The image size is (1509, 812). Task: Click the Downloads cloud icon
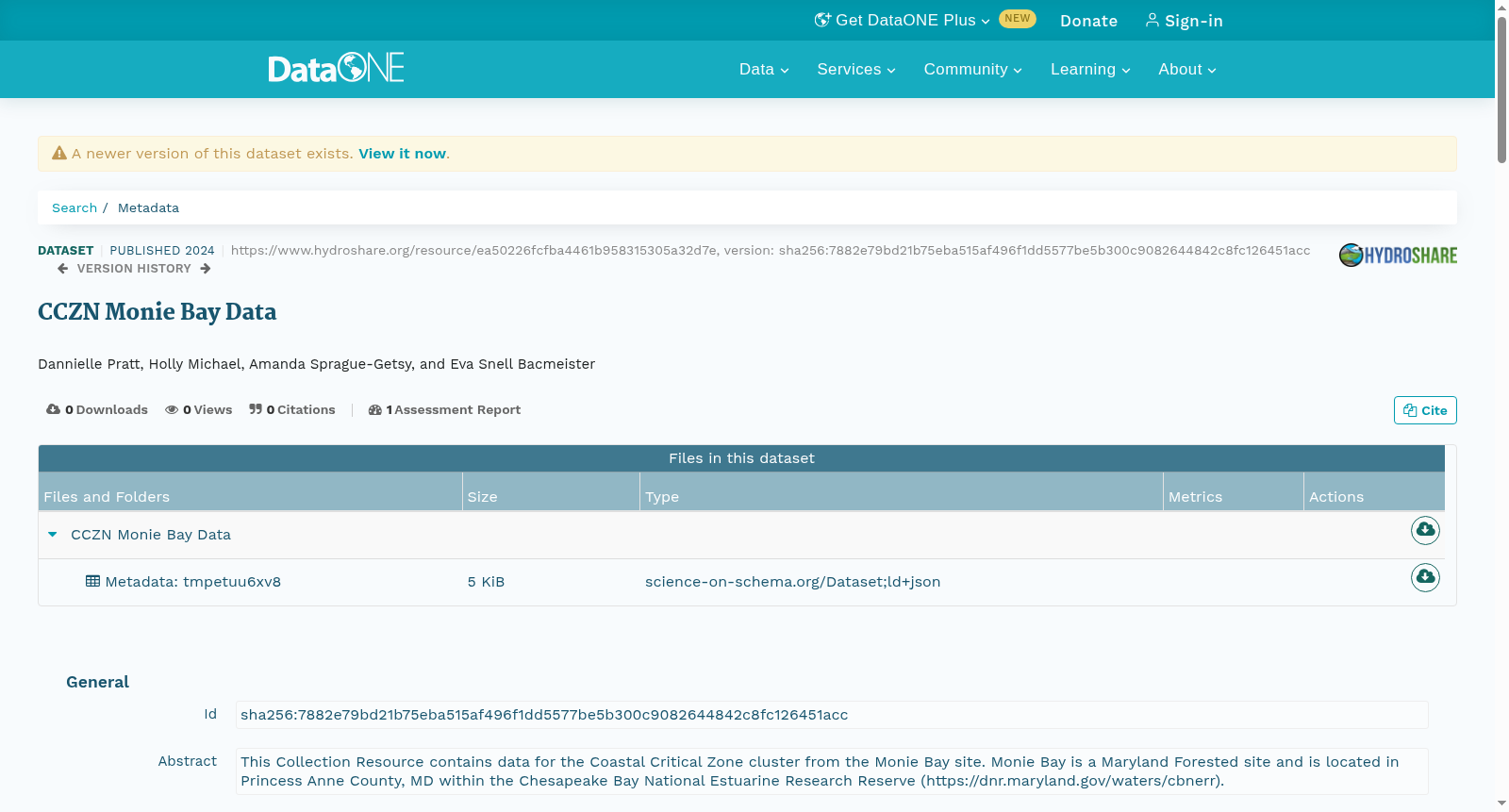54,409
